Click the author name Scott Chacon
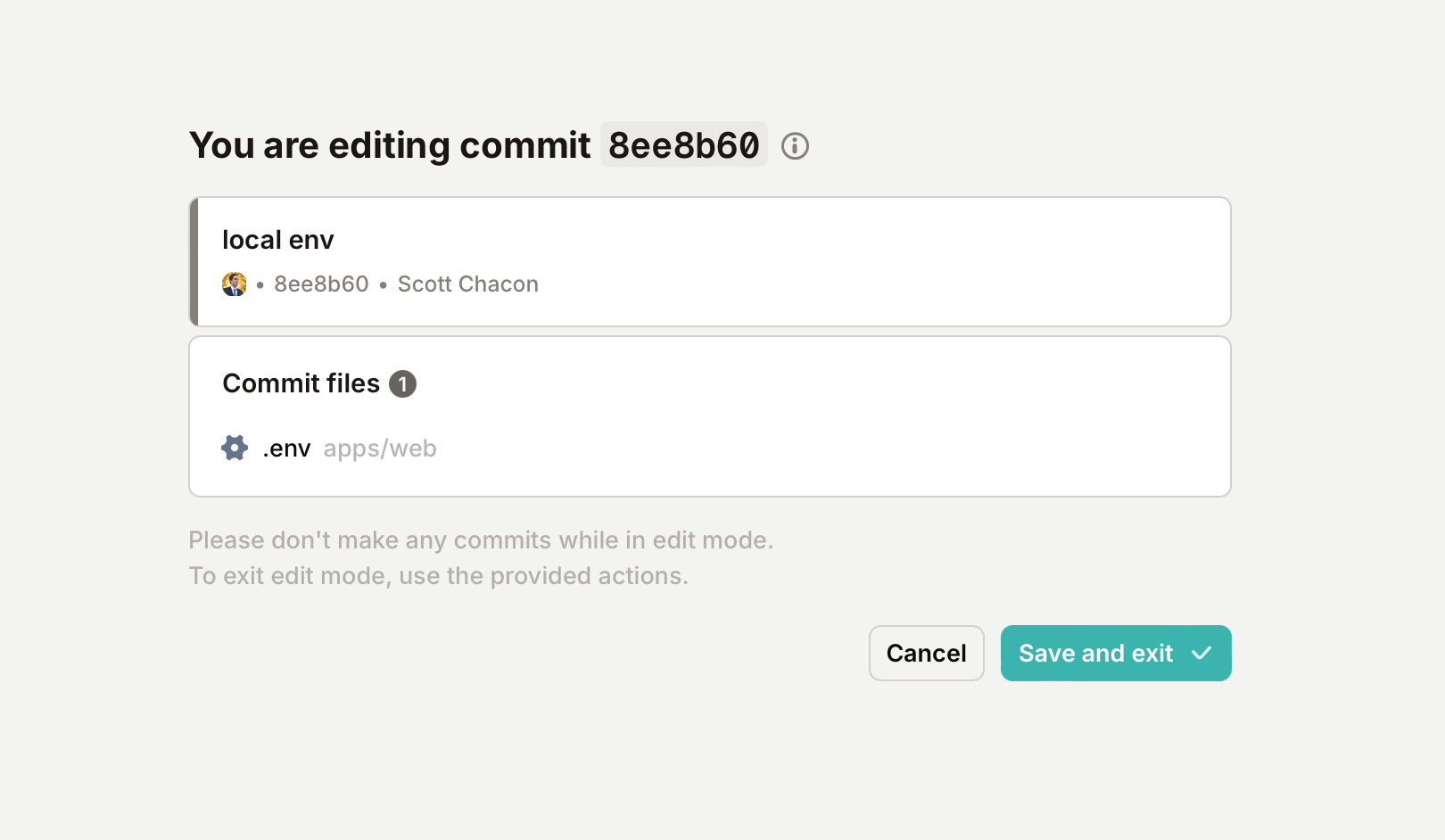 467,284
